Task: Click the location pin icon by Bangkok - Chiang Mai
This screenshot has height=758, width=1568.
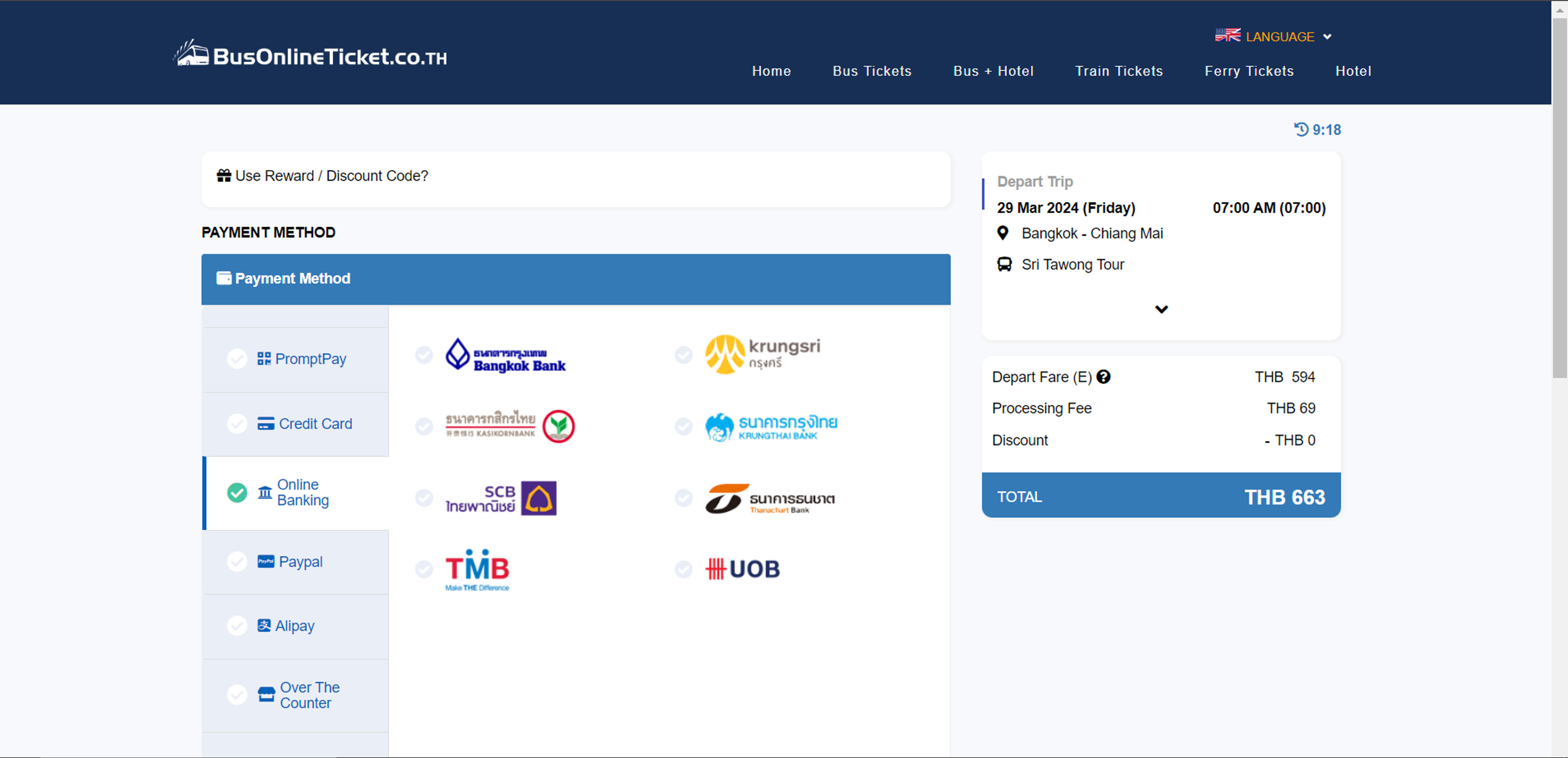Action: 1003,233
